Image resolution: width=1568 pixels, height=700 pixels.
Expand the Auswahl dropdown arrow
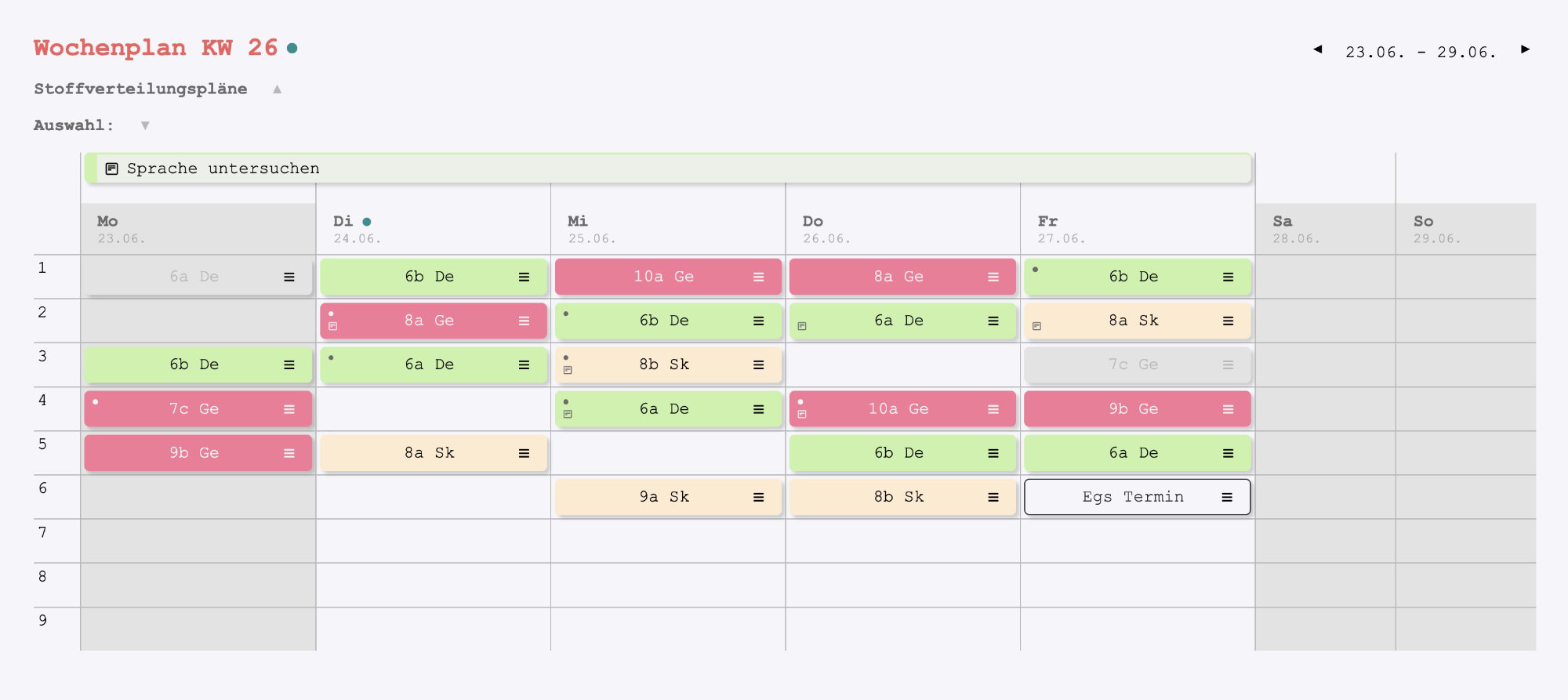145,125
